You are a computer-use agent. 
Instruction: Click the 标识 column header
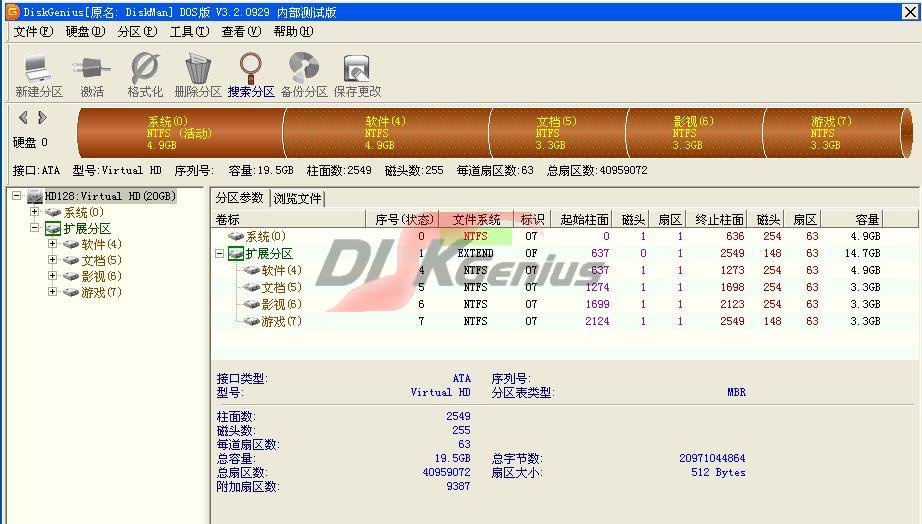point(532,219)
